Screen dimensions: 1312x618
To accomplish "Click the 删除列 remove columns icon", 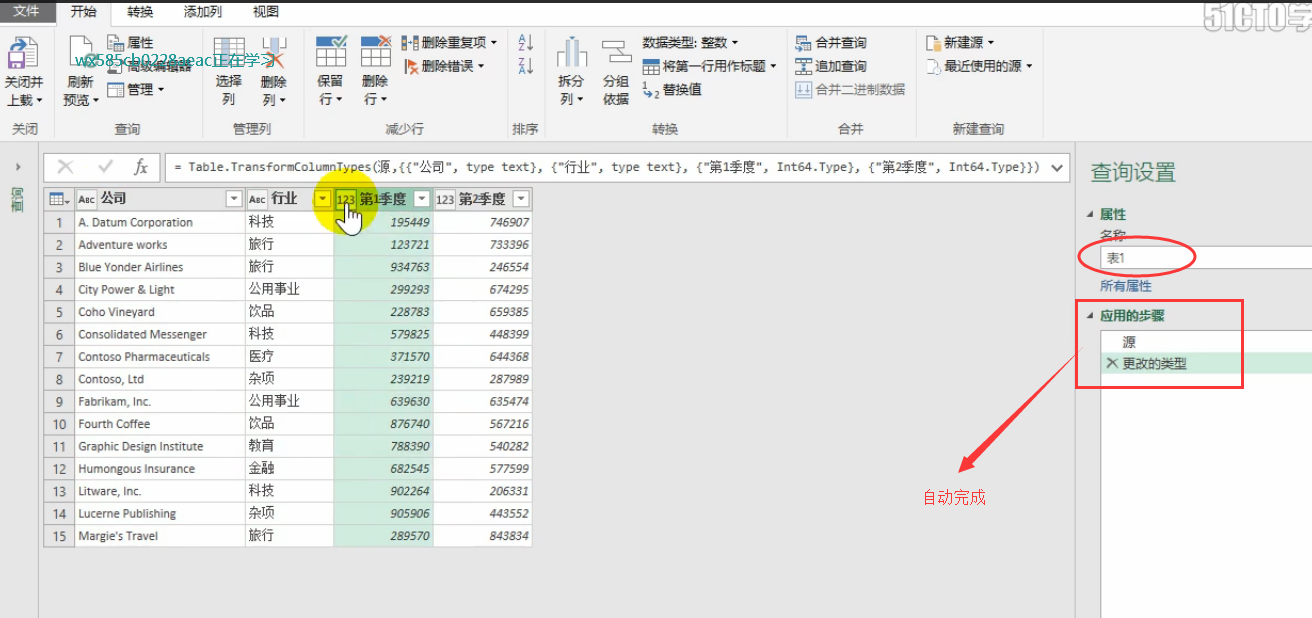I will pyautogui.click(x=273, y=54).
